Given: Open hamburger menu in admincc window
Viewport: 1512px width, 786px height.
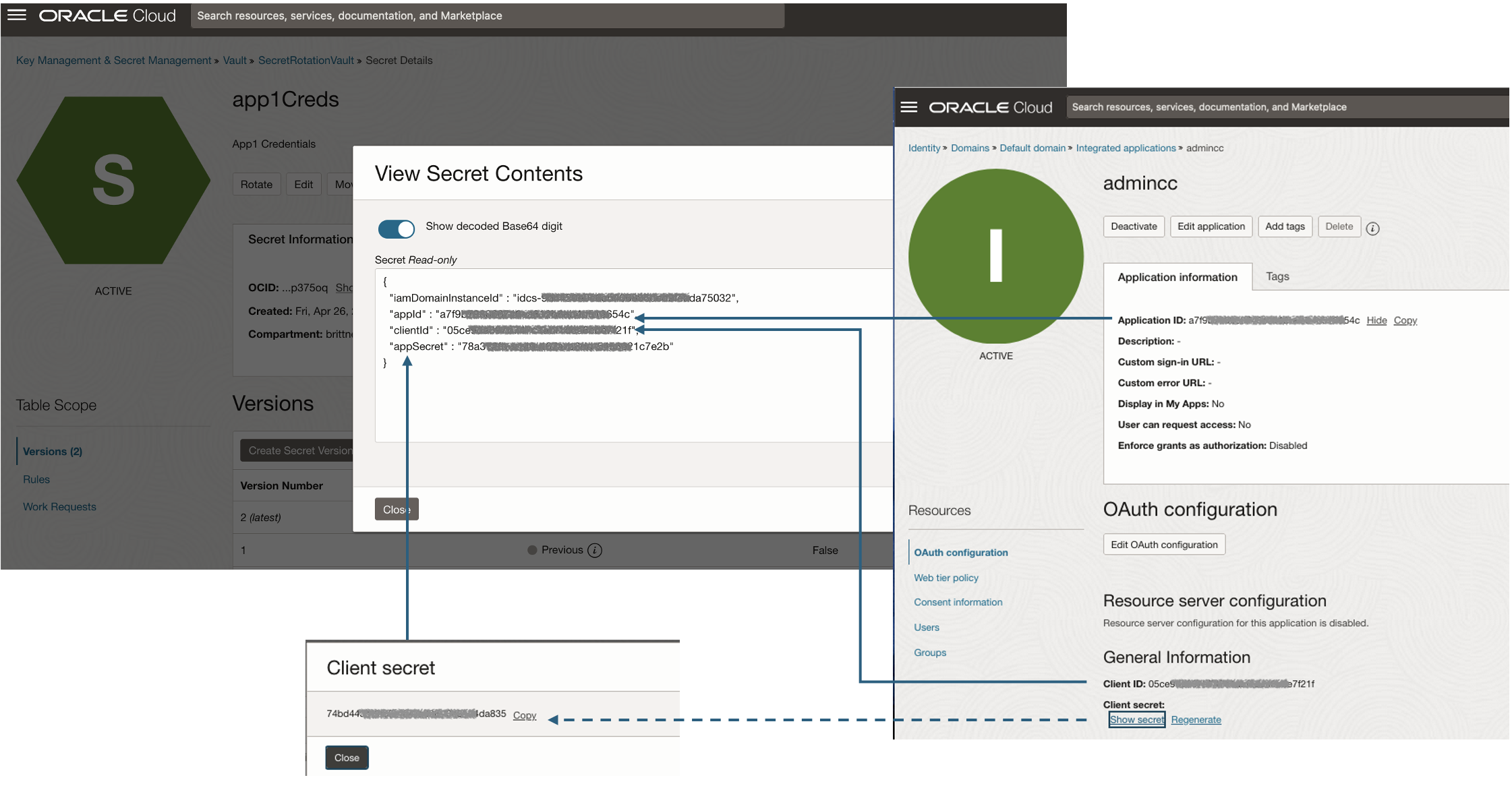Looking at the screenshot, I should pos(909,107).
